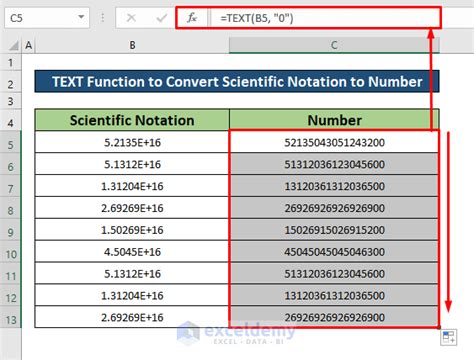The image size is (474, 360).
Task: Select cell C8 with 26926926926926900
Action: coord(334,208)
